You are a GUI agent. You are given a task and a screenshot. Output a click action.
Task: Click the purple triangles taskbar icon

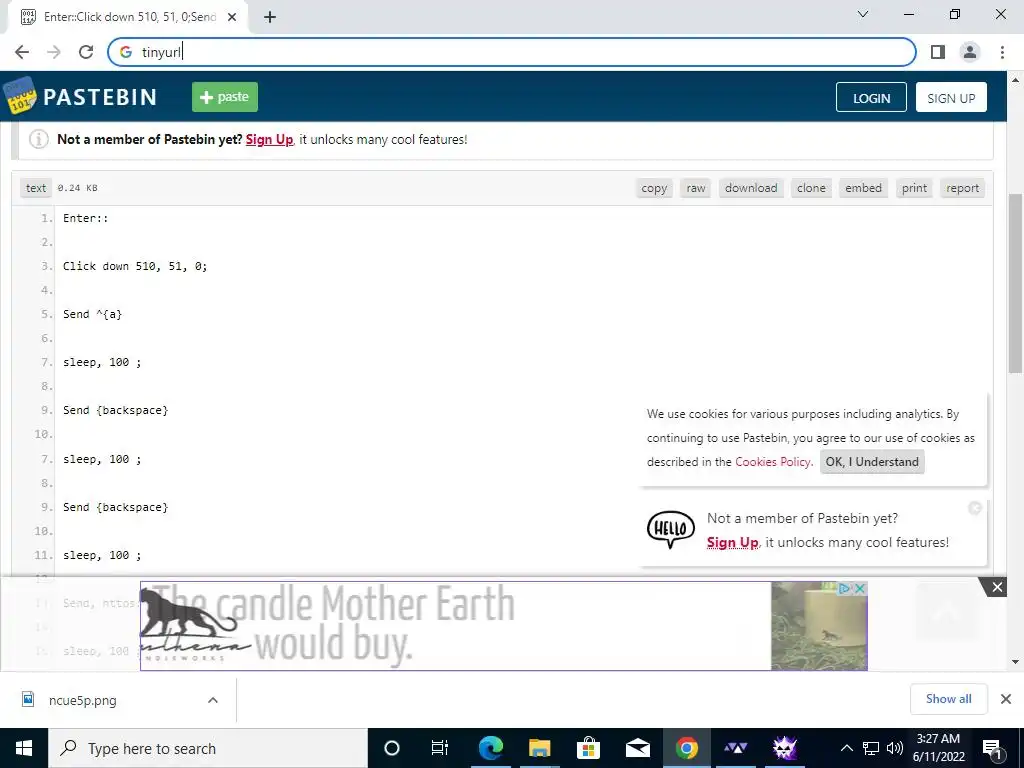[x=735, y=748]
